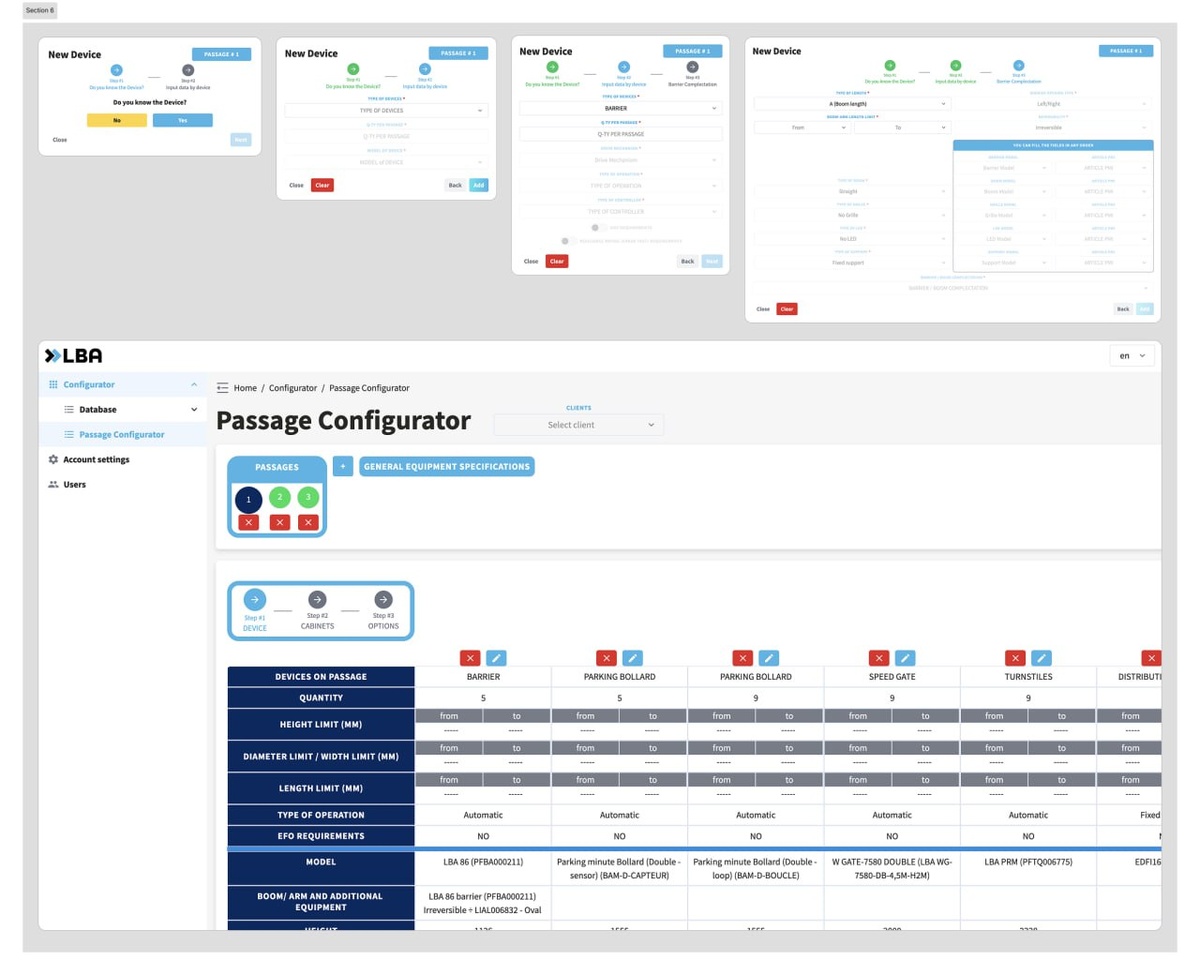Open the 'To' boom length limit dropdown

901,128
